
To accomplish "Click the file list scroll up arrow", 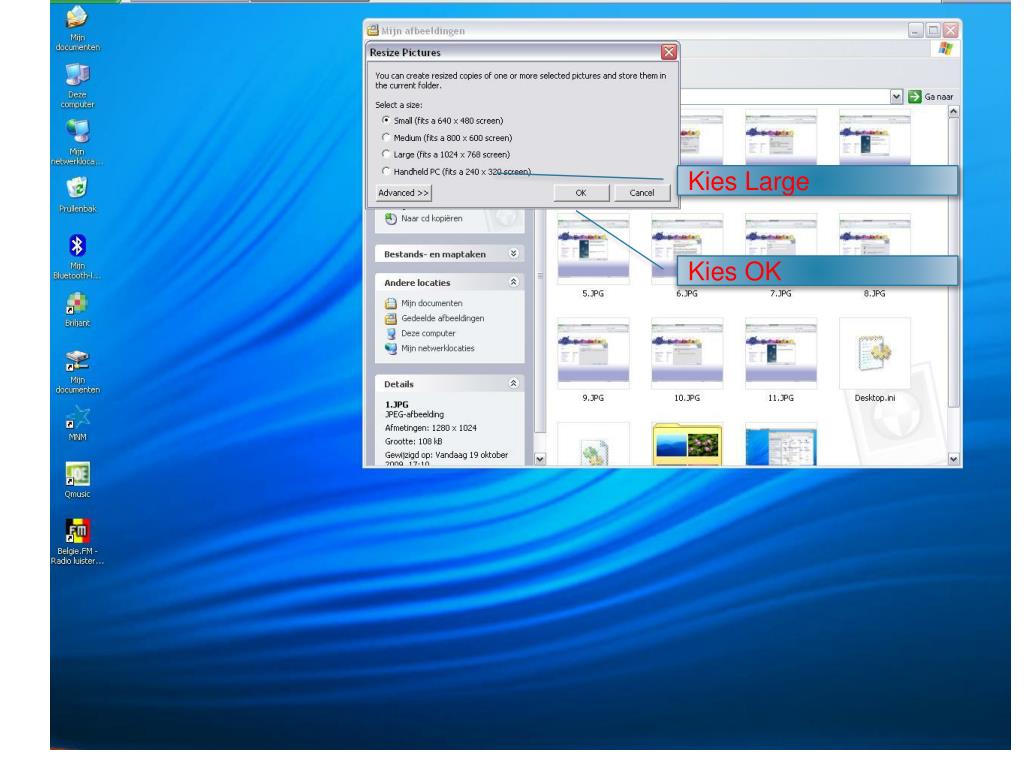I will pos(953,112).
